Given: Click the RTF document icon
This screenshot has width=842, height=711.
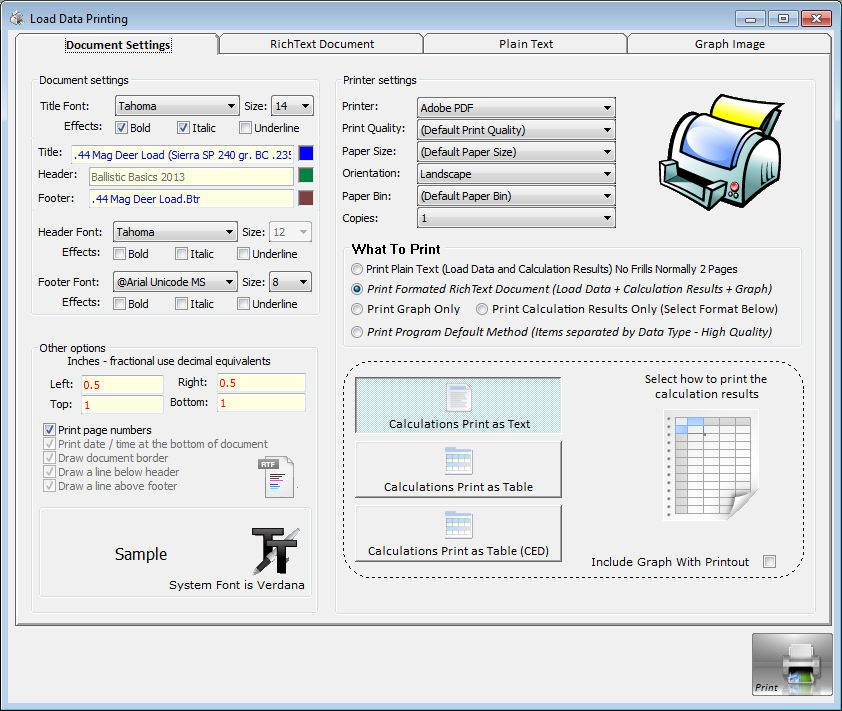Looking at the screenshot, I should tap(279, 477).
